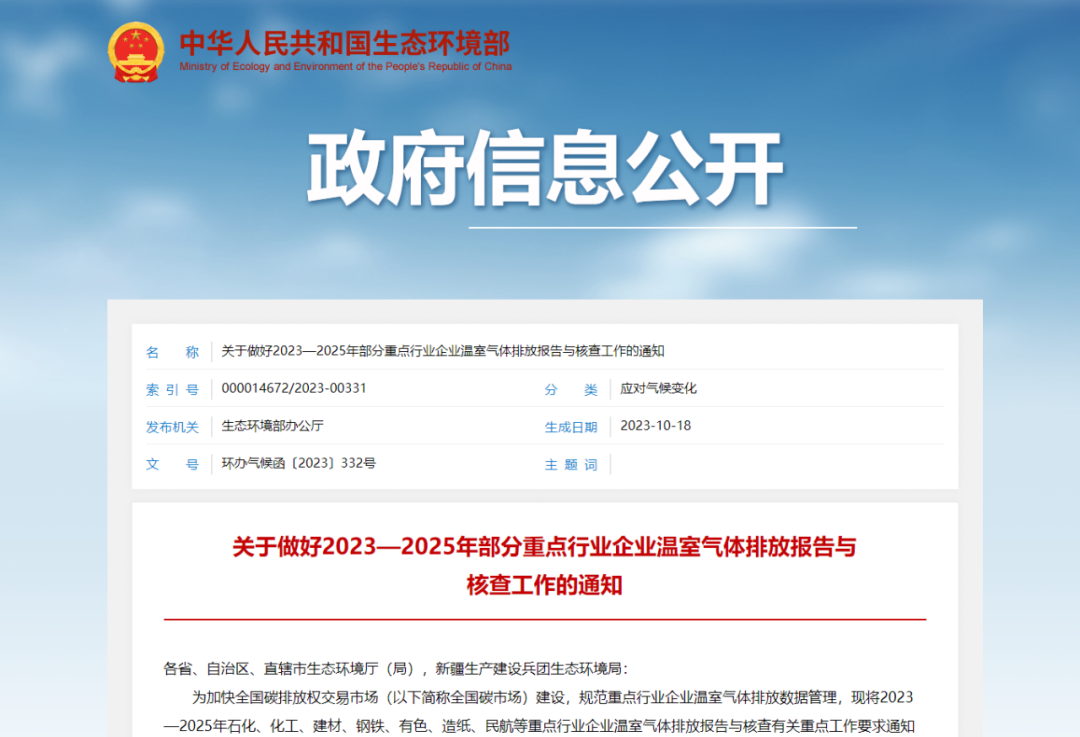Click the white info table area
The width and height of the screenshot is (1080, 737).
click(x=540, y=408)
